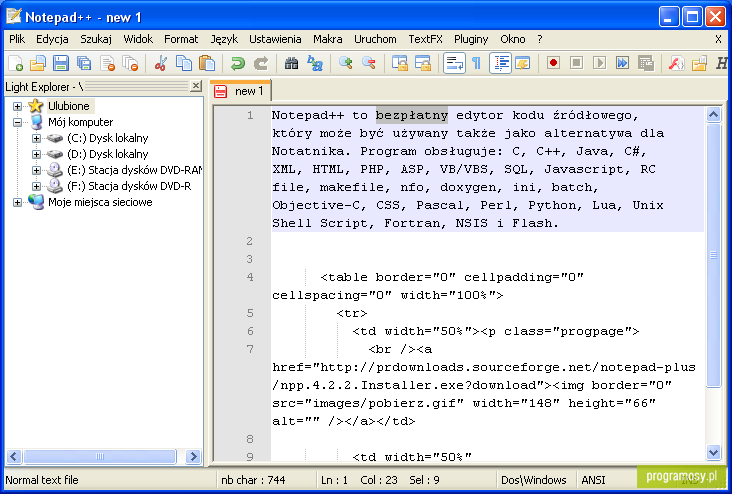Toggle the Hex editor H icon

tap(722, 63)
